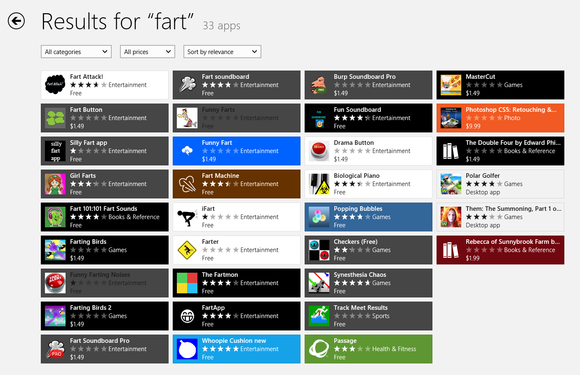
Task: Go back using the arrow button
Action: click(16, 21)
